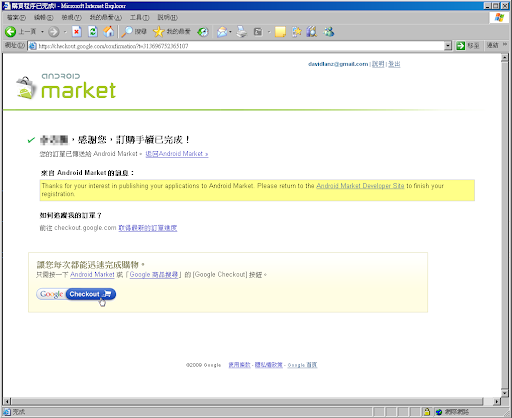Click the horizontal scrollbar left arrow
Viewport: 512px width, 418px height.
[7, 401]
